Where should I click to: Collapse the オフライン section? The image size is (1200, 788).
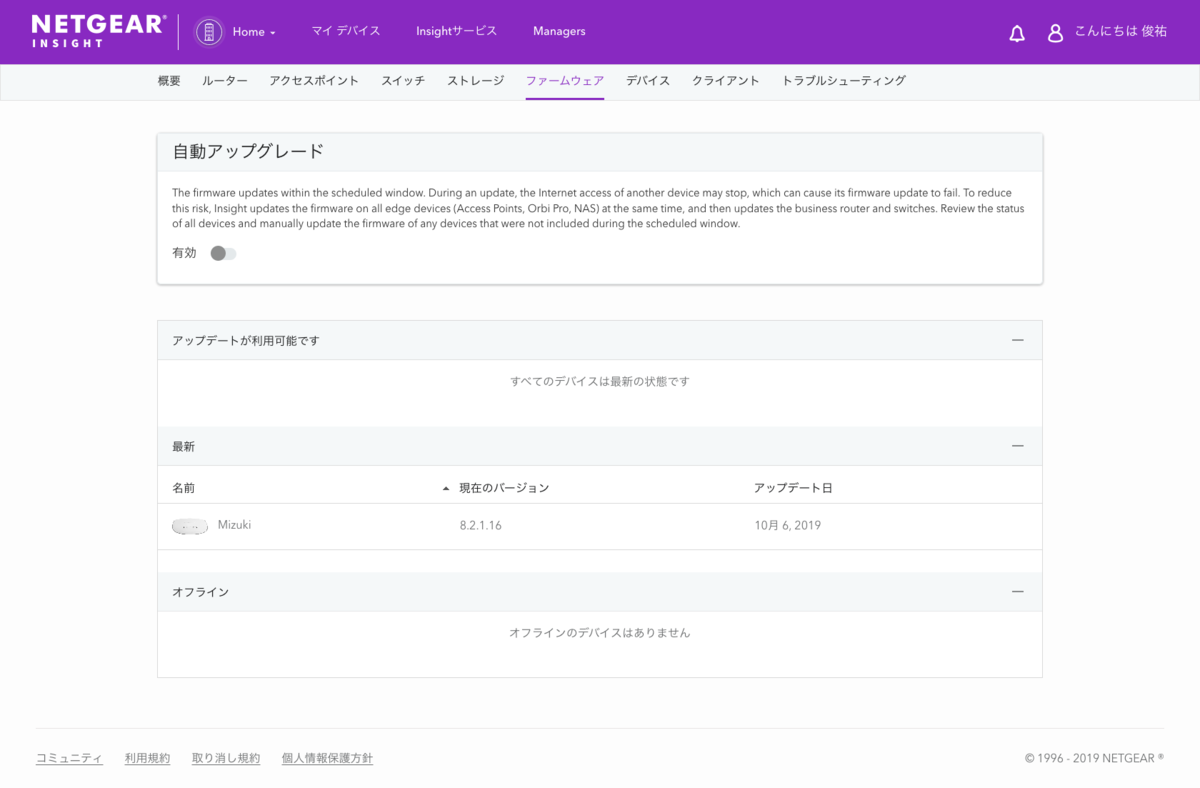1018,592
